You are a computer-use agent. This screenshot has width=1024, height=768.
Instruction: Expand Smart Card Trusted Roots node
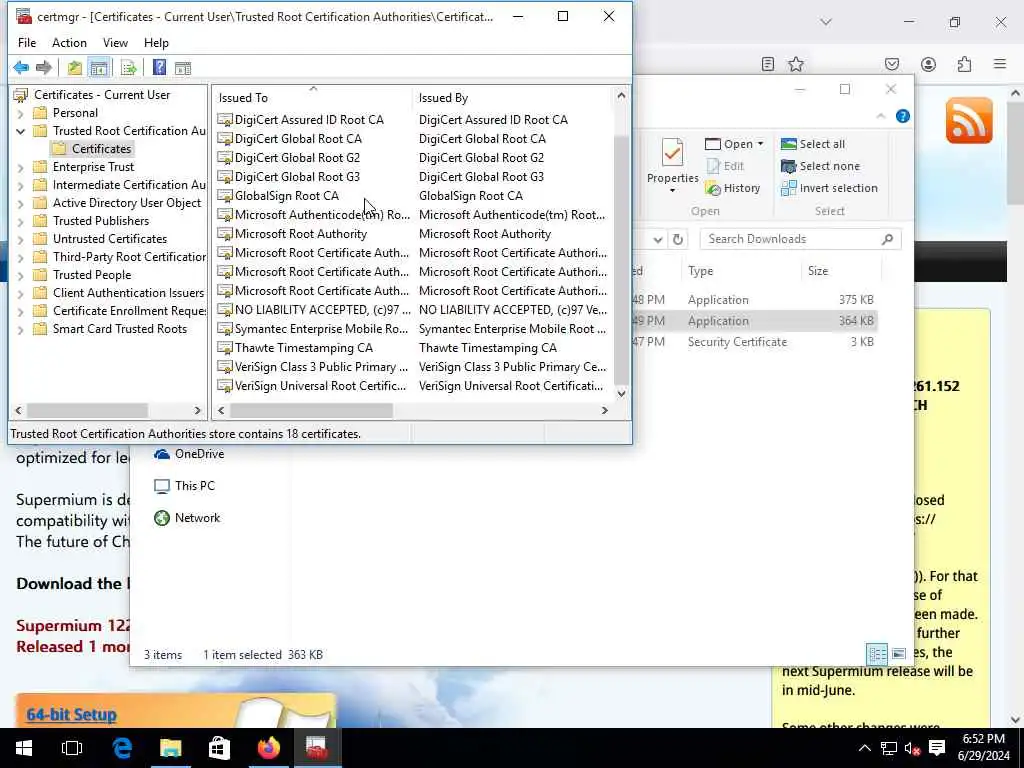point(20,329)
